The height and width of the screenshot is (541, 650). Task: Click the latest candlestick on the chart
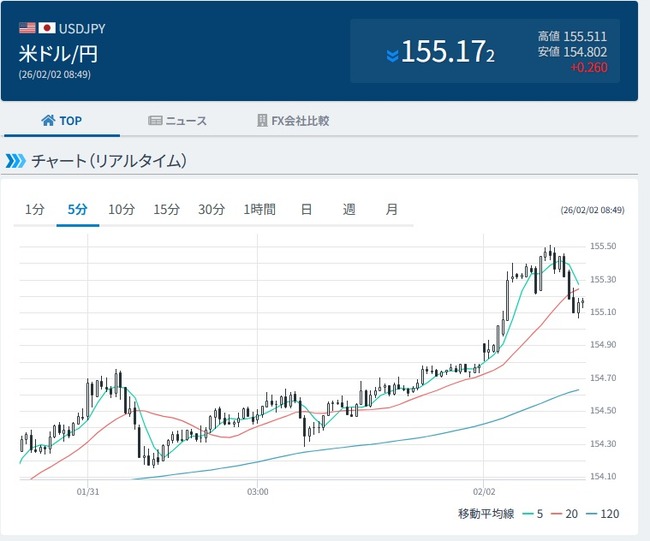coord(581,304)
